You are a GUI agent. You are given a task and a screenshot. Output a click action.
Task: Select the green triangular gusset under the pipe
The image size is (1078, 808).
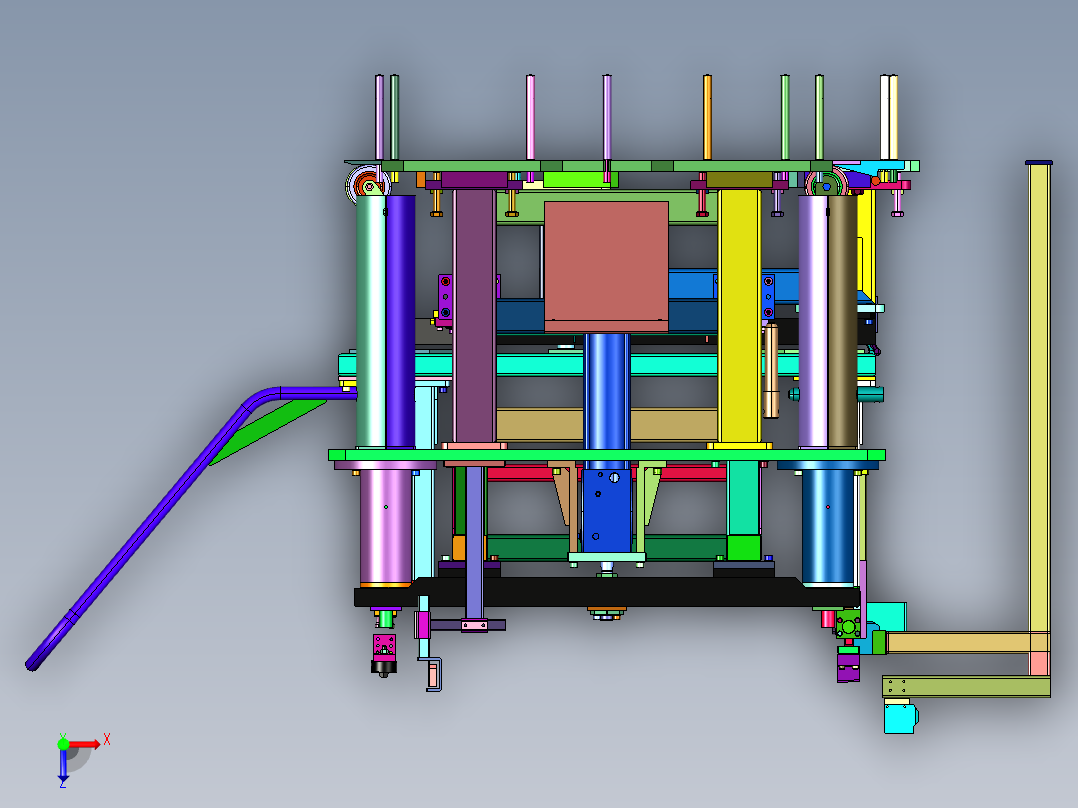pos(268,432)
